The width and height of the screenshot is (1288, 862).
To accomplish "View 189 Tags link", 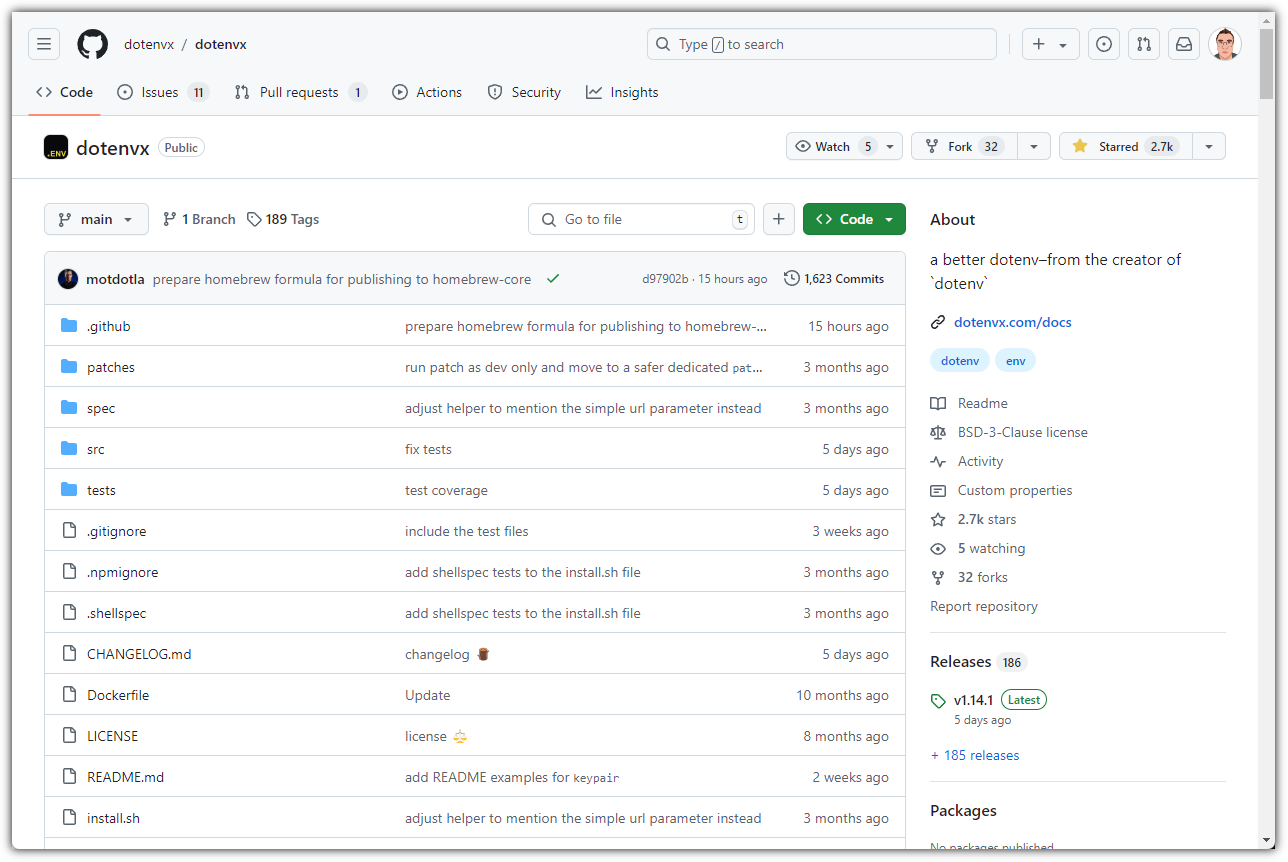I will 283,219.
